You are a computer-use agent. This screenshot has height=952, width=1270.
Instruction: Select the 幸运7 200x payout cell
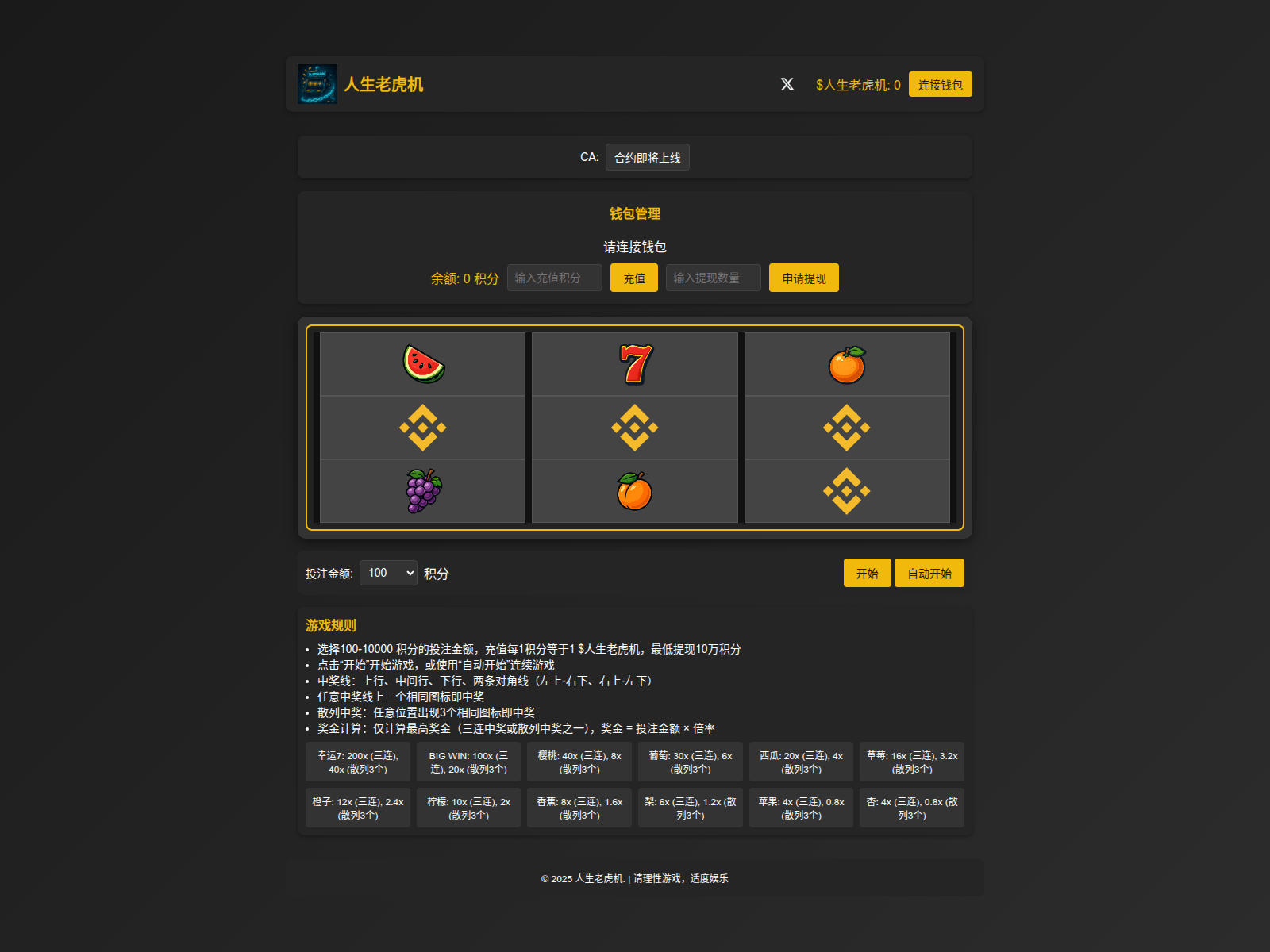[357, 762]
